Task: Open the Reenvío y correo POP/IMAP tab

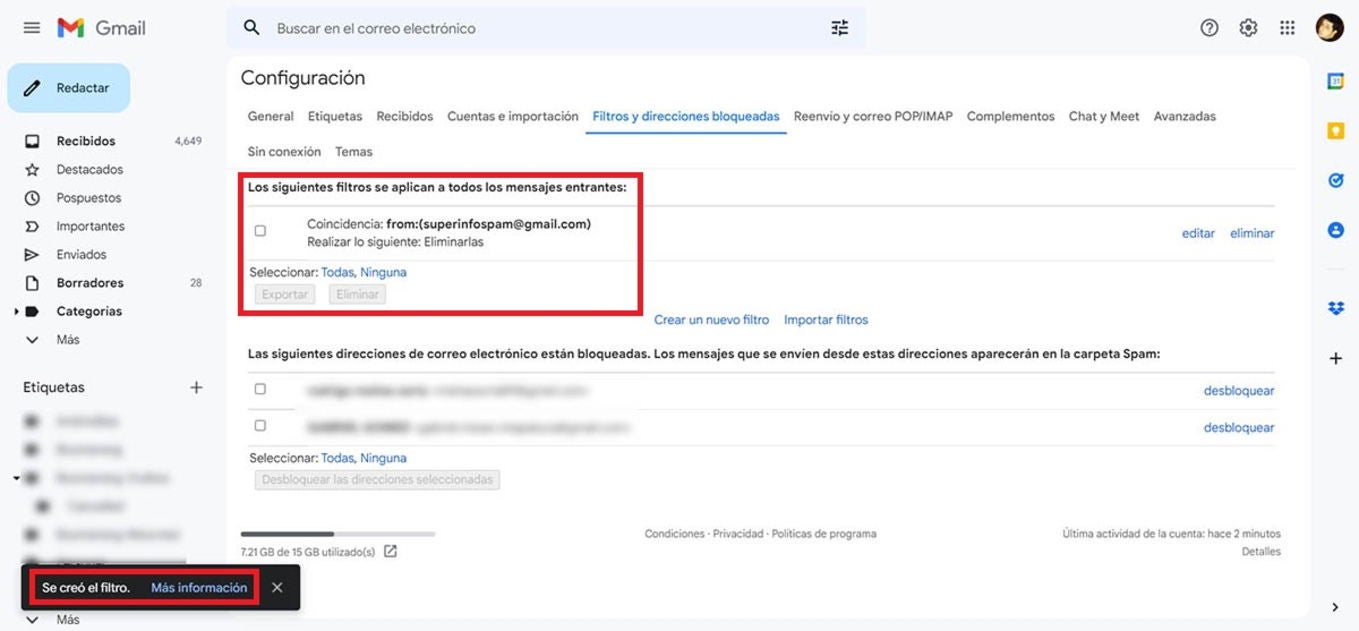Action: 872,116
